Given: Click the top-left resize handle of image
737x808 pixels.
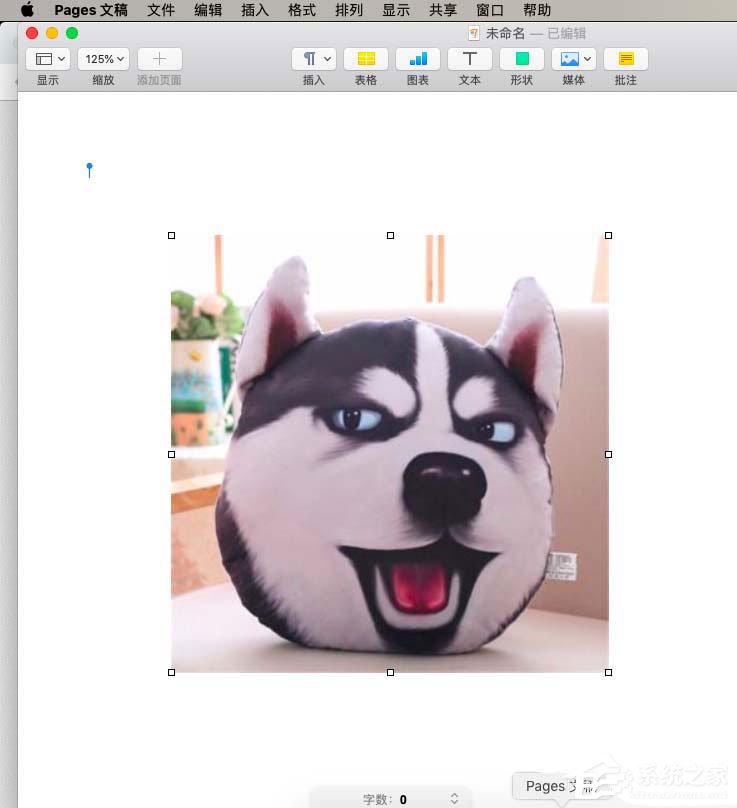Looking at the screenshot, I should (x=172, y=236).
